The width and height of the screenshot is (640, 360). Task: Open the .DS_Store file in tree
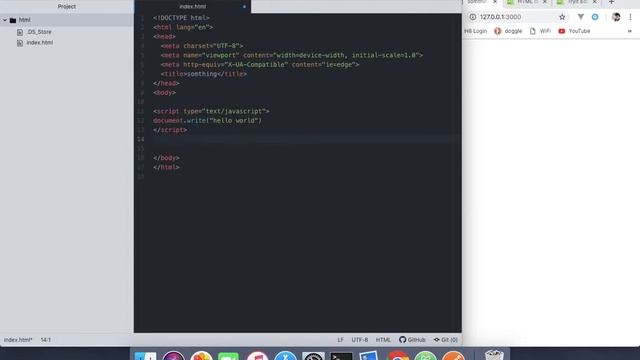[39, 32]
